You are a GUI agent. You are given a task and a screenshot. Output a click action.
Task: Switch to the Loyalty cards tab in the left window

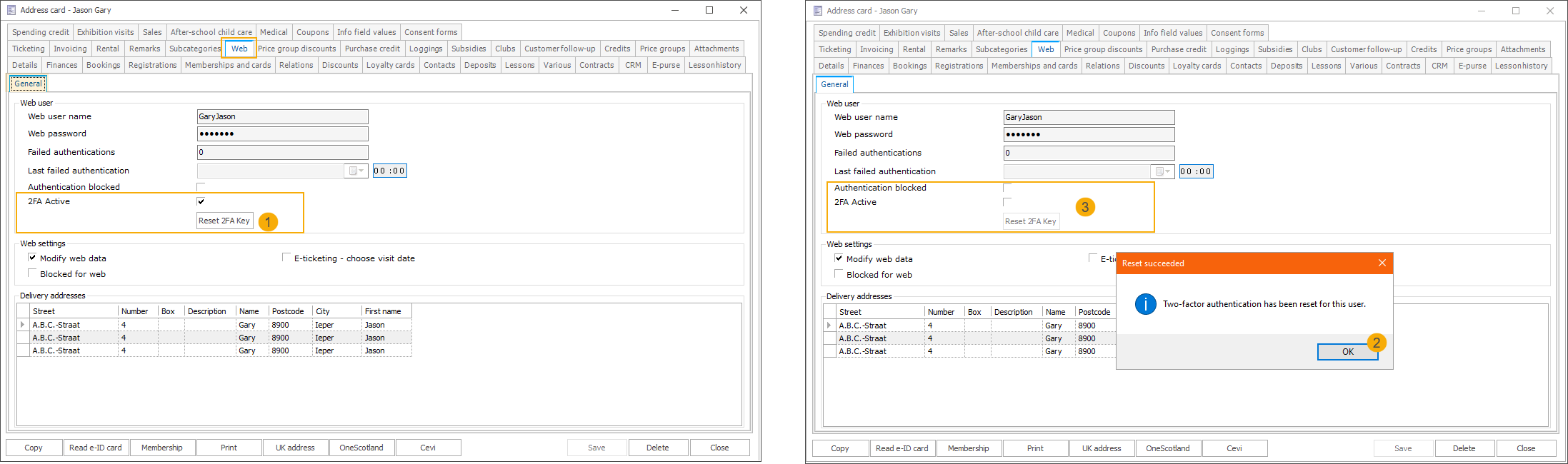click(390, 65)
